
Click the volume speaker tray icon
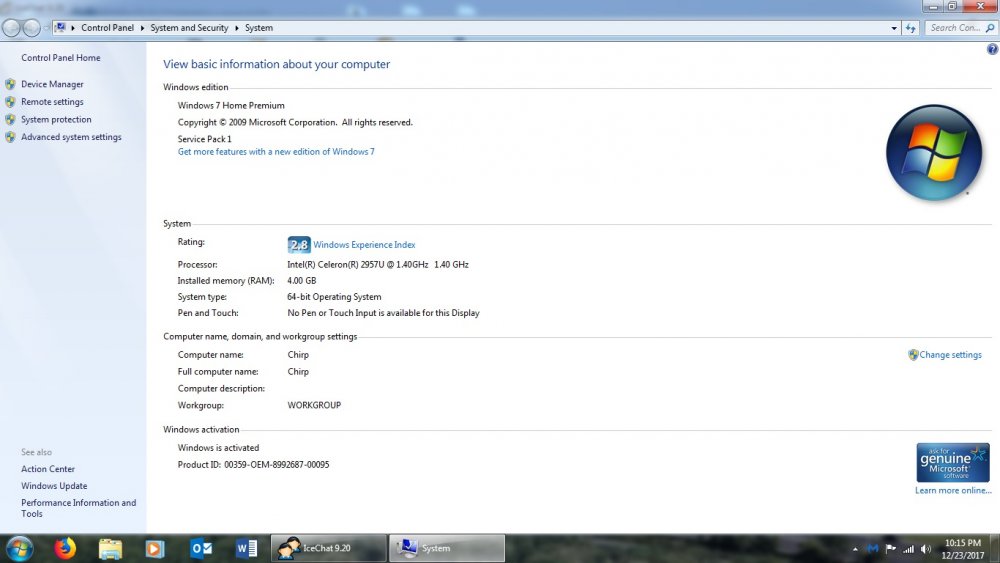926,548
